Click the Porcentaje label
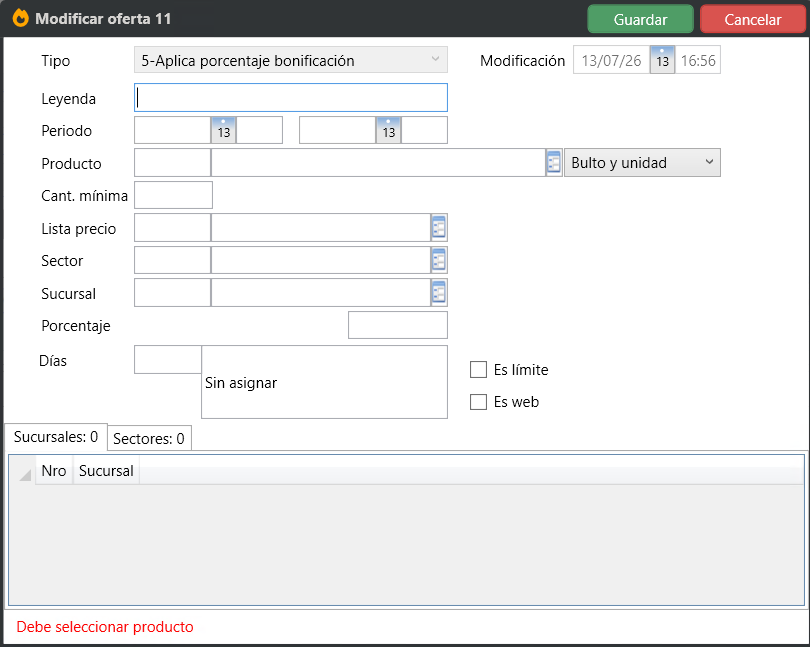This screenshot has height=647, width=810. pyautogui.click(x=76, y=326)
